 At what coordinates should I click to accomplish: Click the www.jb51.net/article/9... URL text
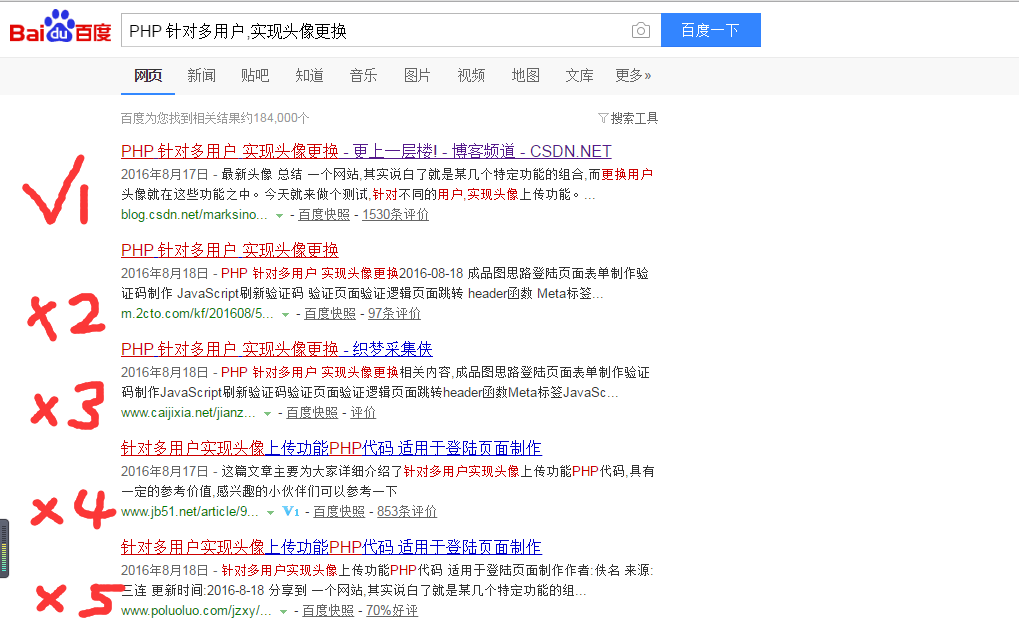click(x=190, y=511)
